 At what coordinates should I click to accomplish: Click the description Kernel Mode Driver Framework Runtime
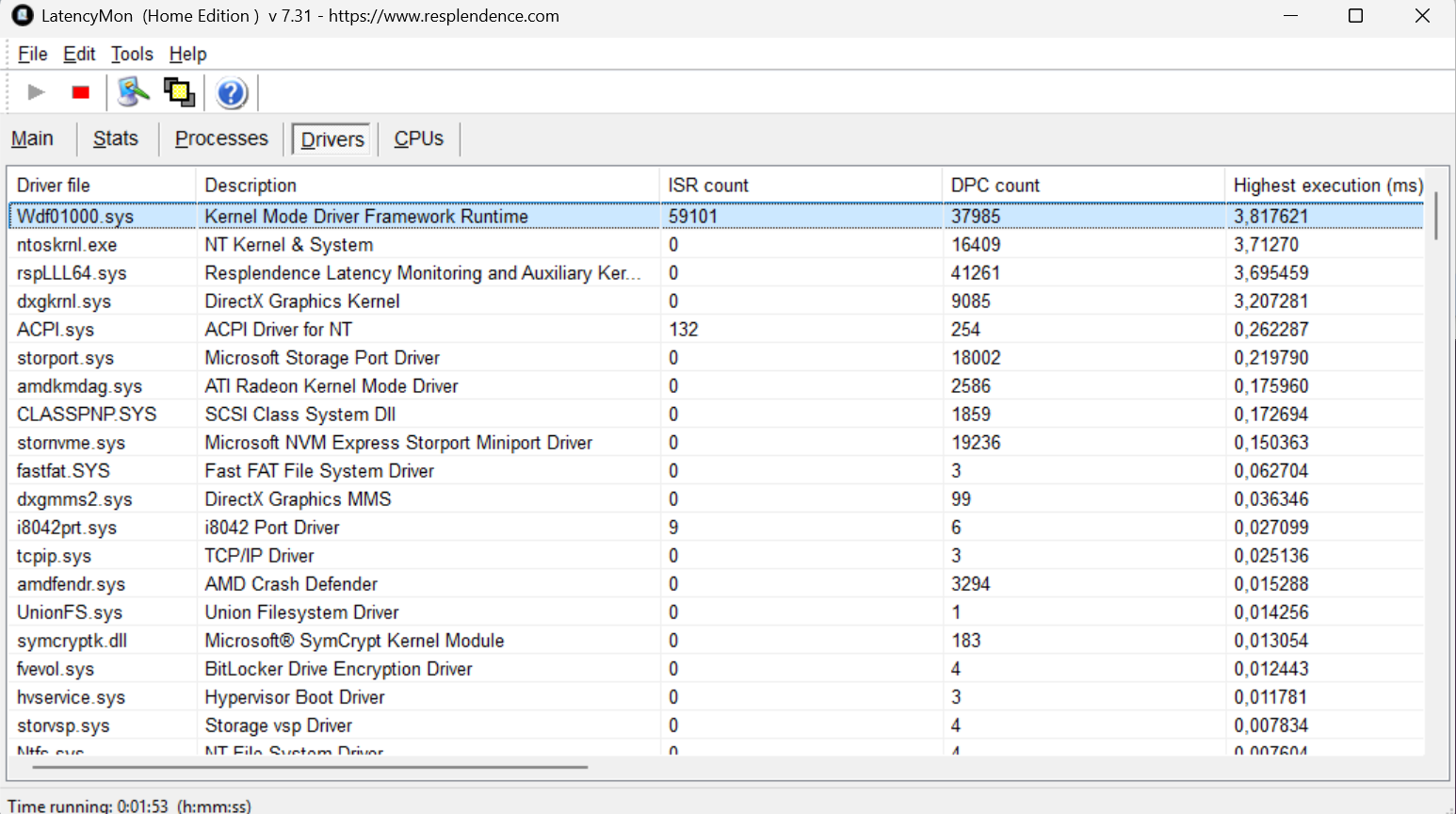(366, 217)
